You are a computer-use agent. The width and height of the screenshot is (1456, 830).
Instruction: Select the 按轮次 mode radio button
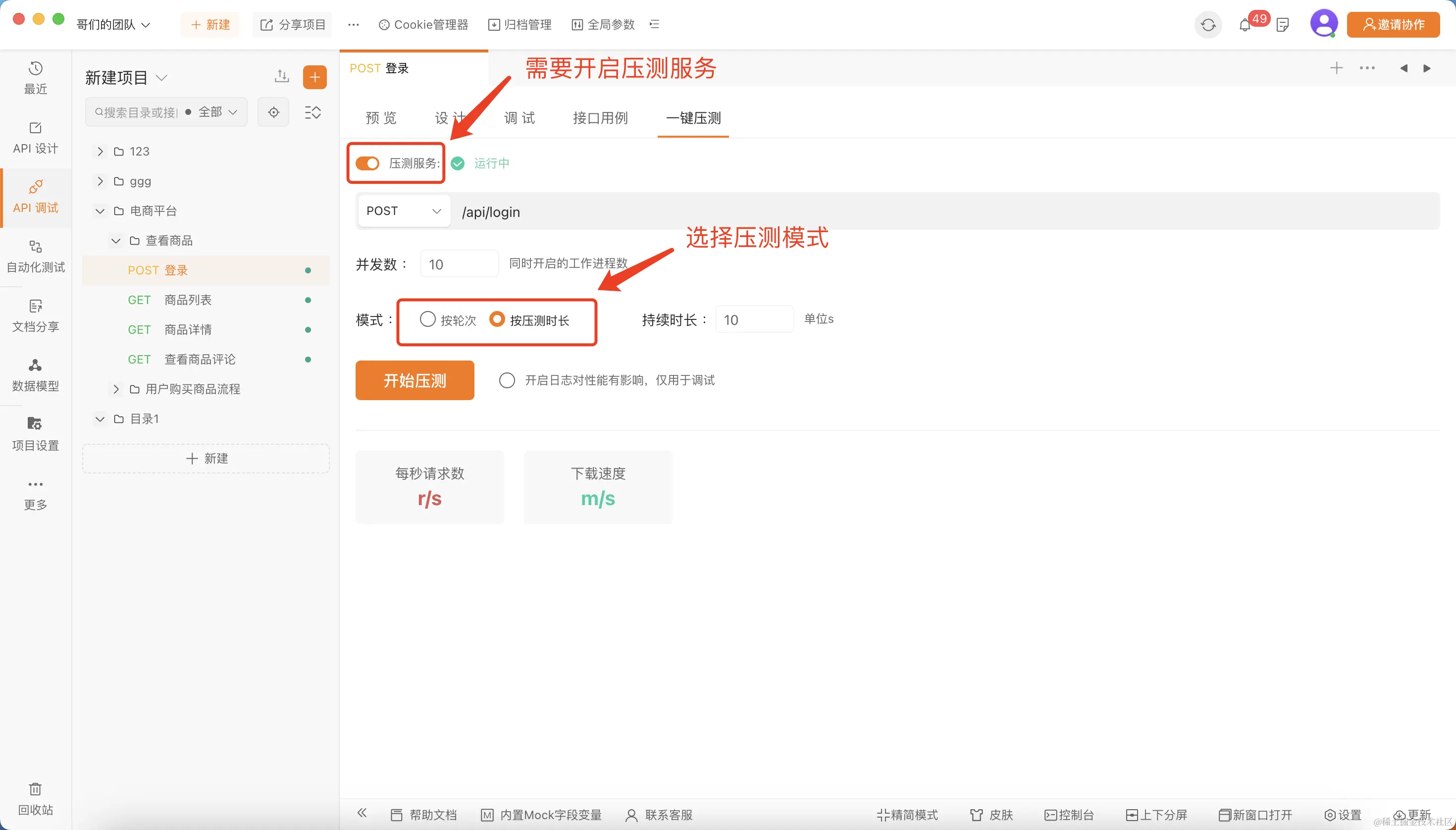(x=427, y=319)
